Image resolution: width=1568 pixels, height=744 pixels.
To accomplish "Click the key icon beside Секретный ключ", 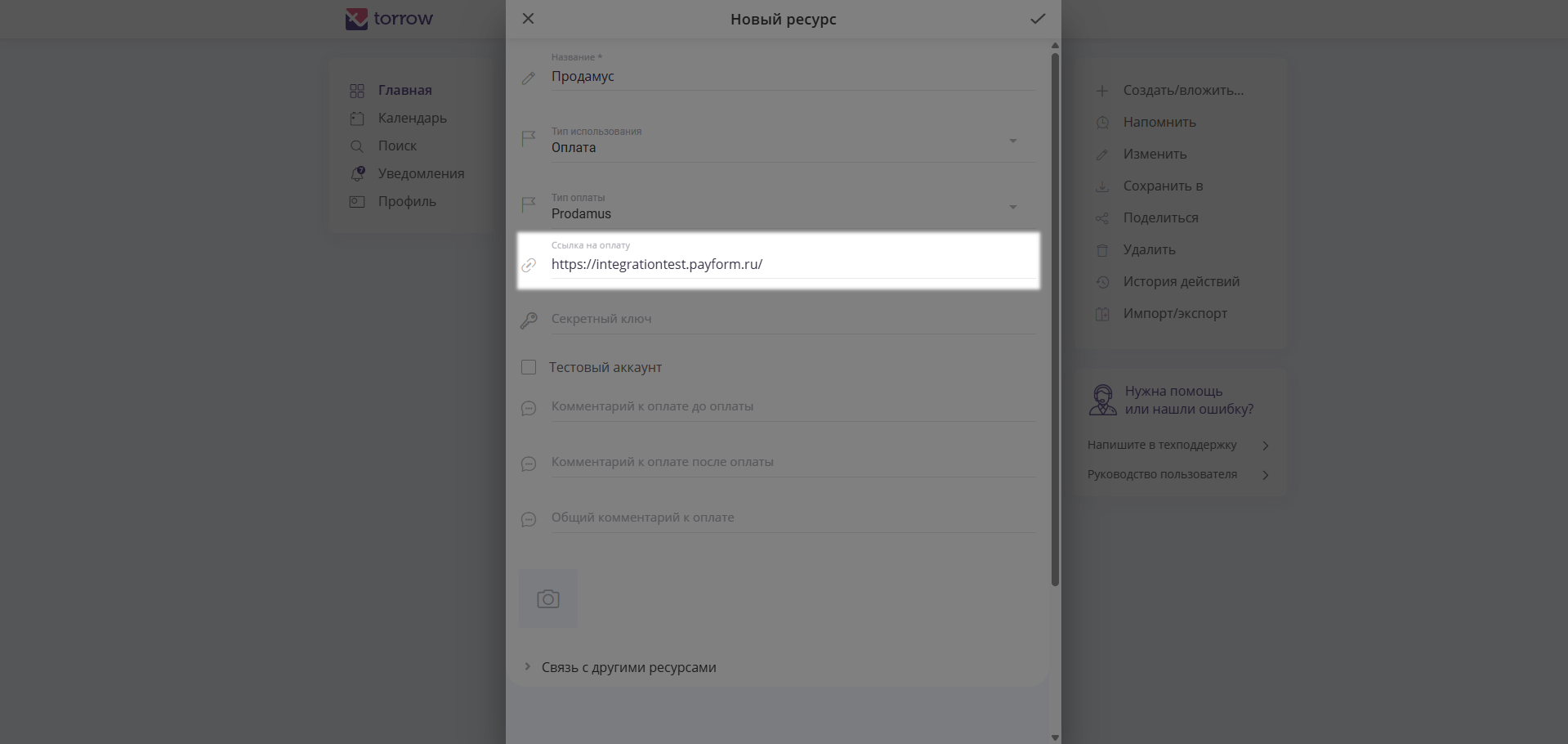I will (529, 320).
